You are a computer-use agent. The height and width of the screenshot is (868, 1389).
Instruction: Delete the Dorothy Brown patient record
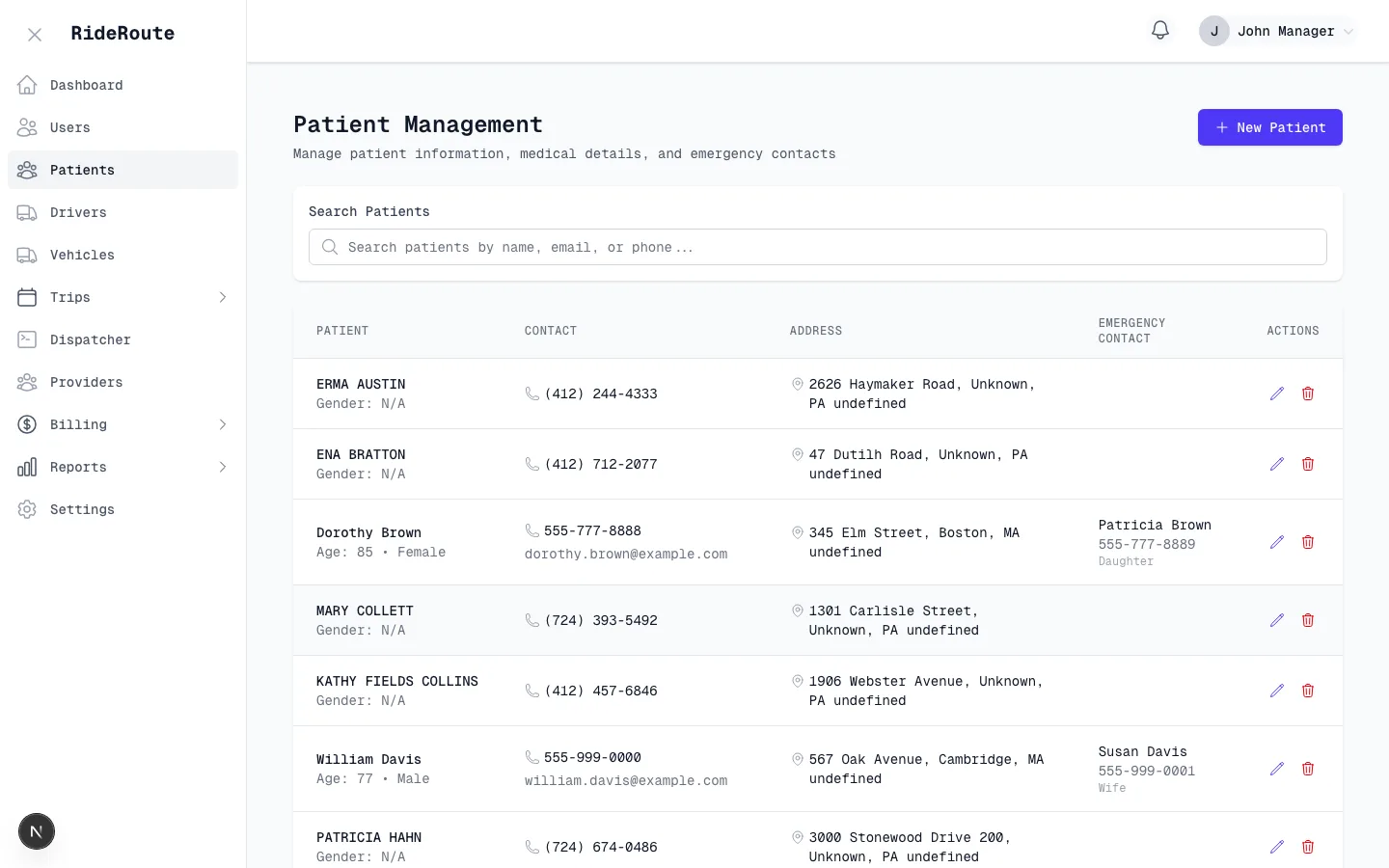coord(1308,542)
